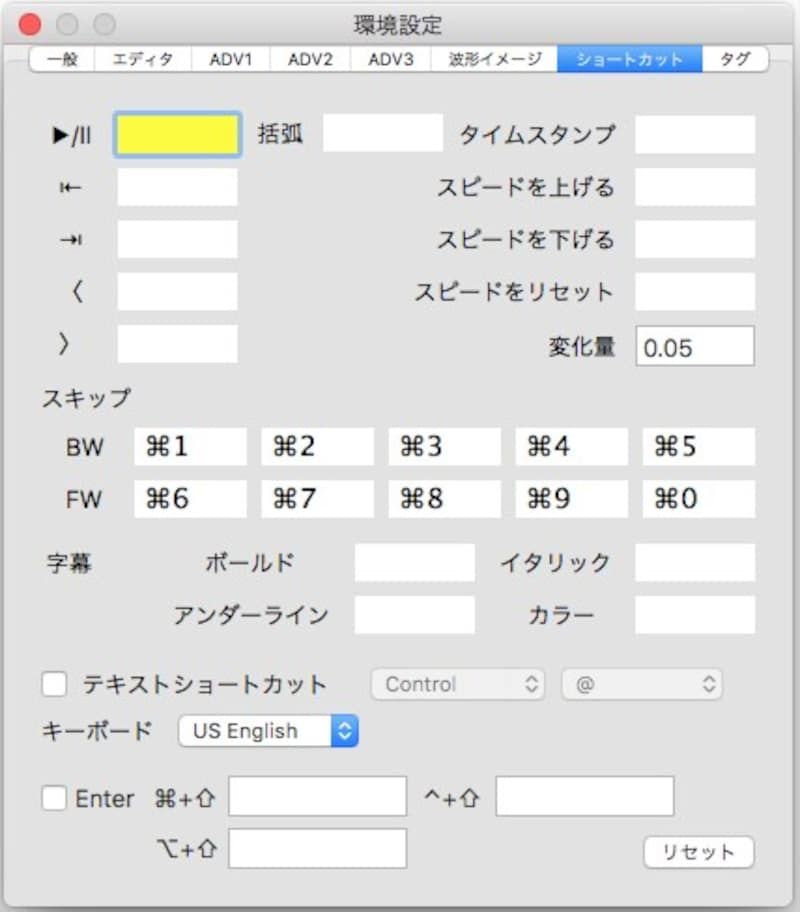This screenshot has width=800, height=912.
Task: Select the yellow play/pause shortcut field
Action: [176, 133]
